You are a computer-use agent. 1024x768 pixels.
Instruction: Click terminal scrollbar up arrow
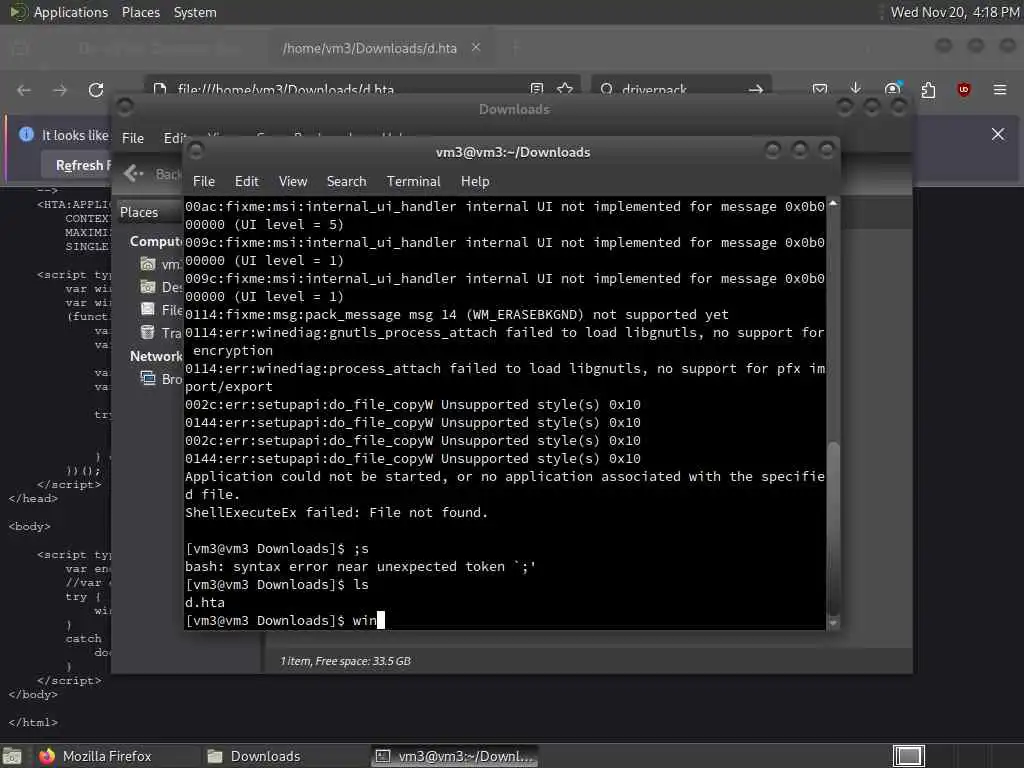coord(833,204)
